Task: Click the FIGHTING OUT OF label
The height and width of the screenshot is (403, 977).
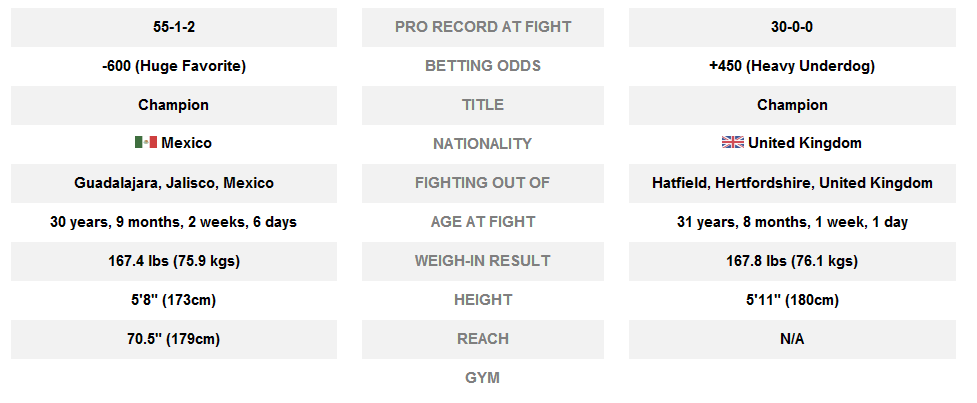Action: [x=483, y=183]
